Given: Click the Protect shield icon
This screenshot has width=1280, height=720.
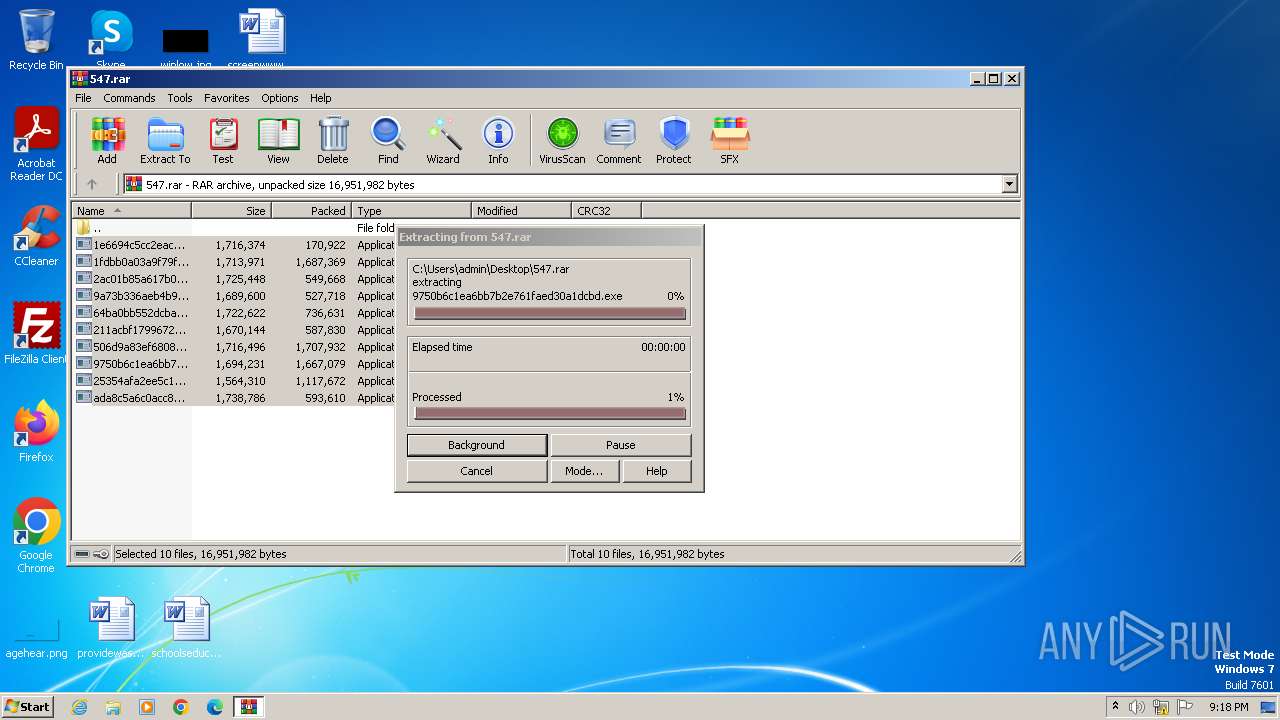Looking at the screenshot, I should (674, 140).
